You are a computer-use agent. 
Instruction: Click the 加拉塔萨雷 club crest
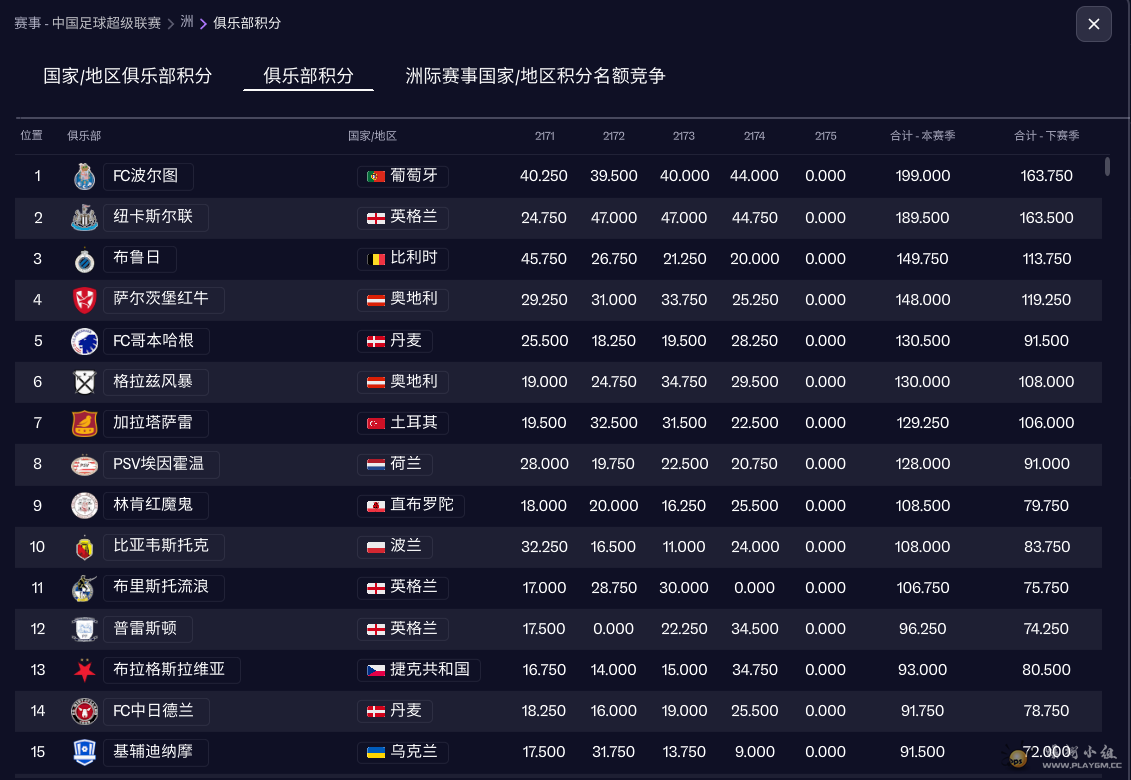[x=84, y=423]
